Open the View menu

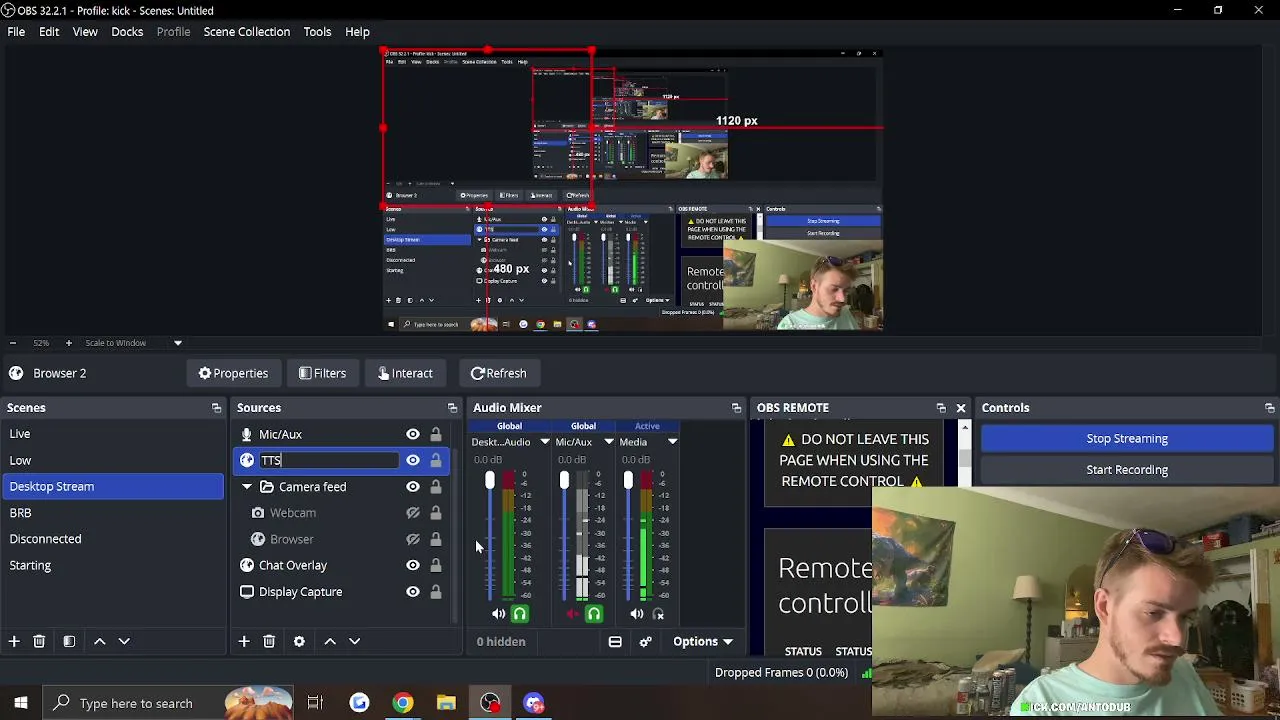(x=85, y=32)
